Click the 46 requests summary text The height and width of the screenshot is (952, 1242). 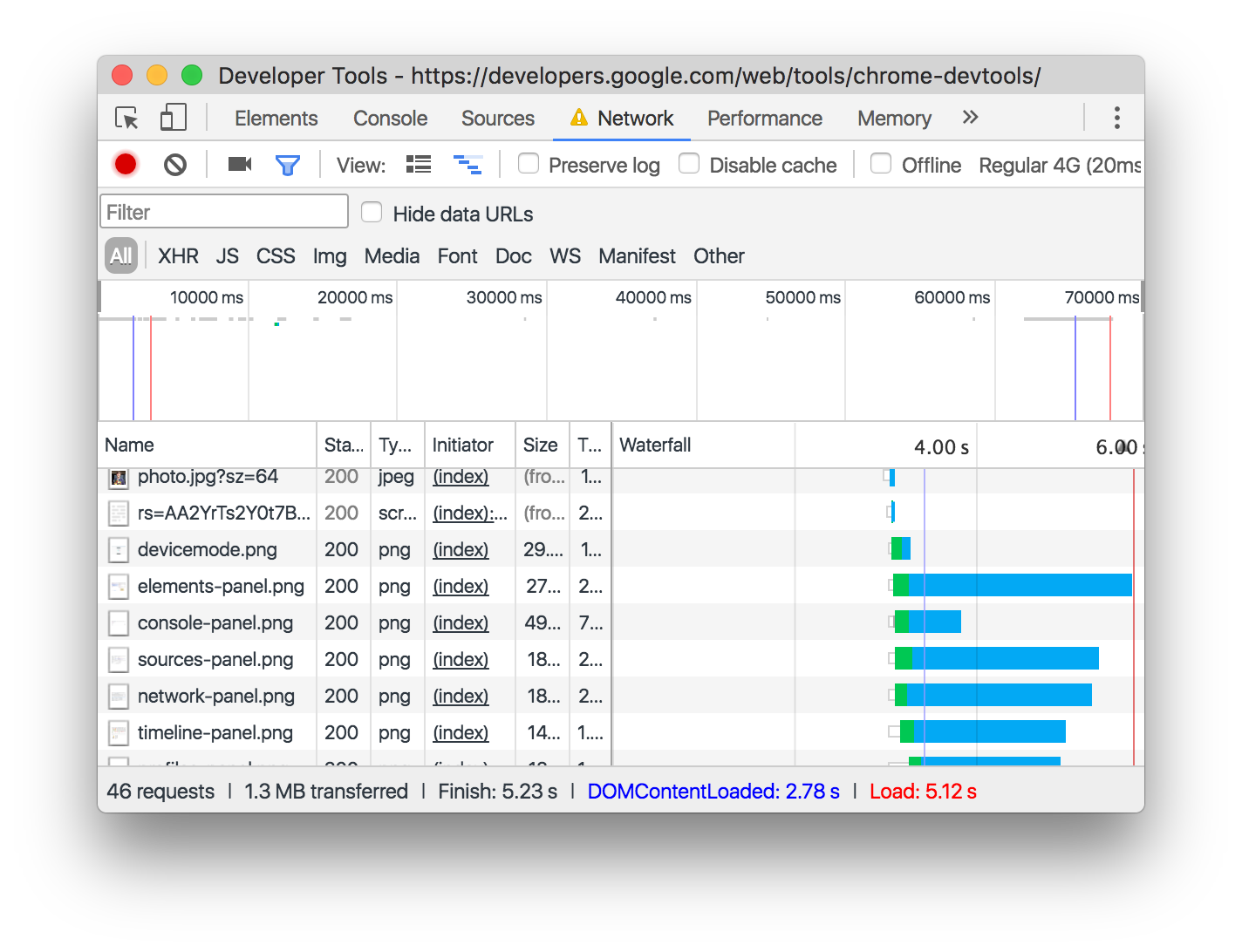(x=160, y=792)
